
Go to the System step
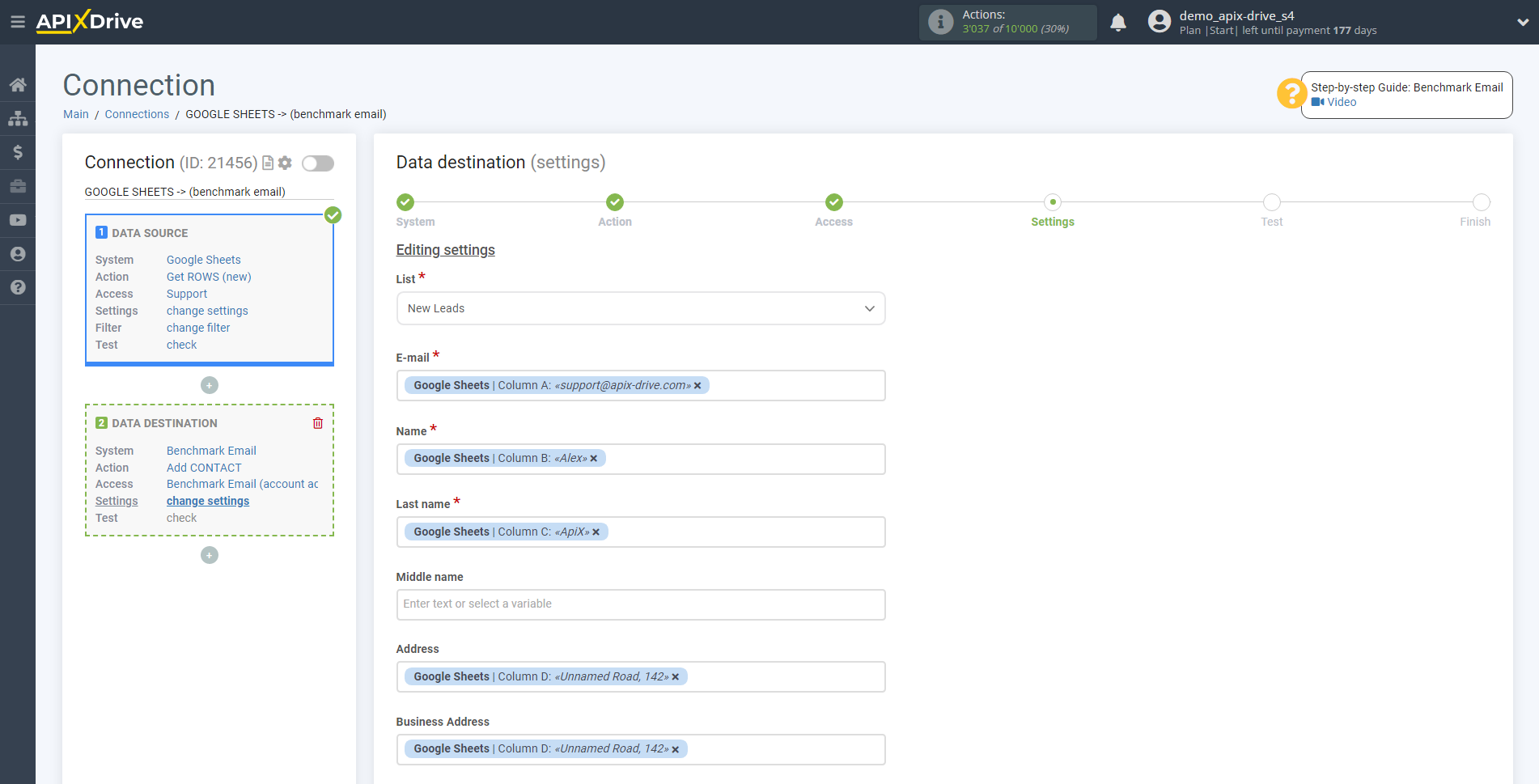[405, 202]
